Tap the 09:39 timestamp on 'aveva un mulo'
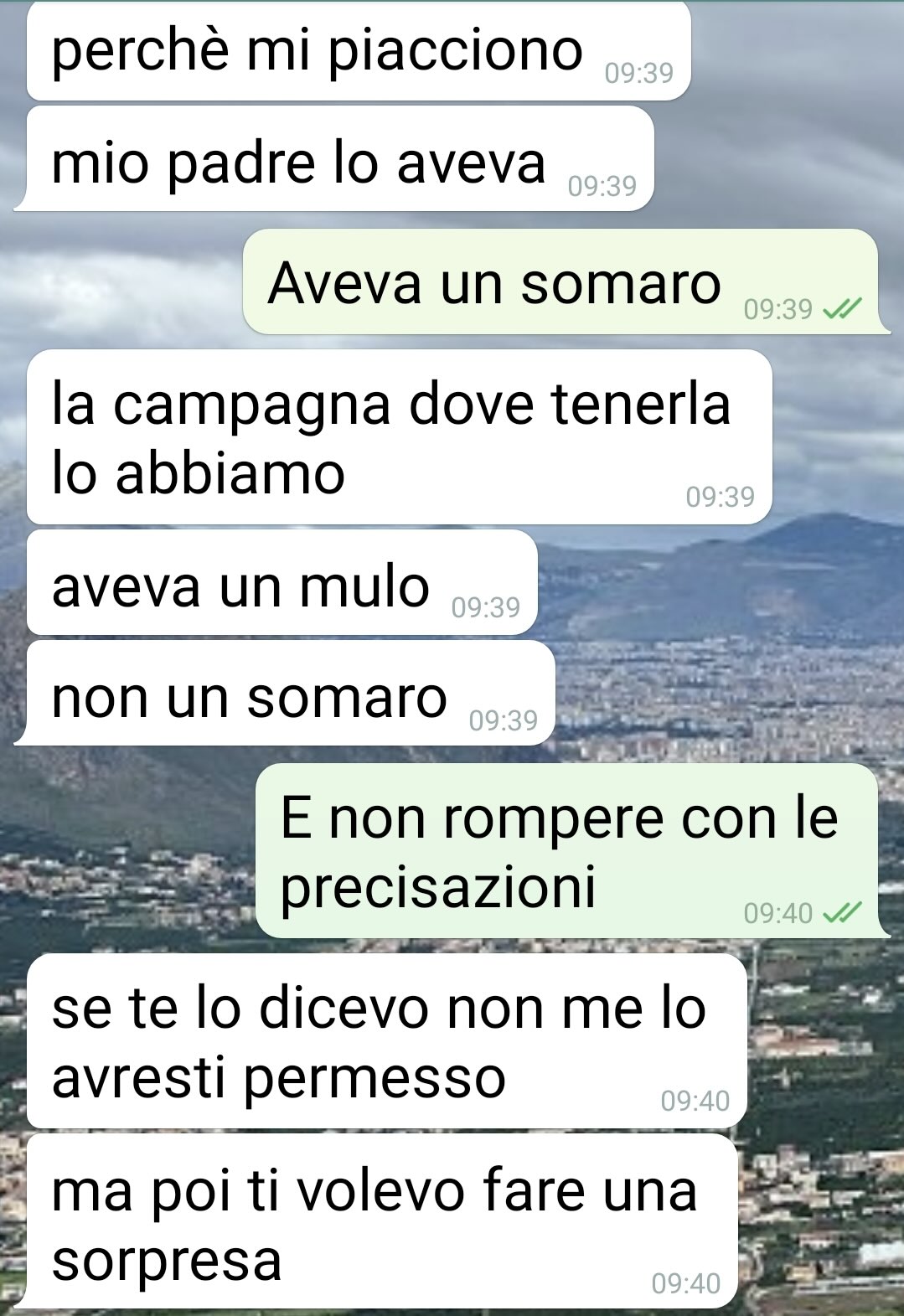The width and height of the screenshot is (904, 1316). 486,607
